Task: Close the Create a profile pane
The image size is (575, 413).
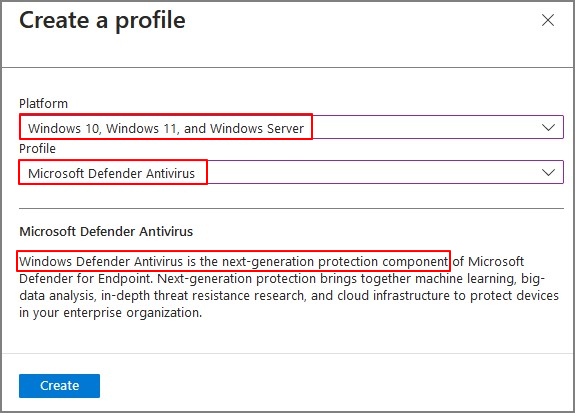Action: click(x=548, y=20)
